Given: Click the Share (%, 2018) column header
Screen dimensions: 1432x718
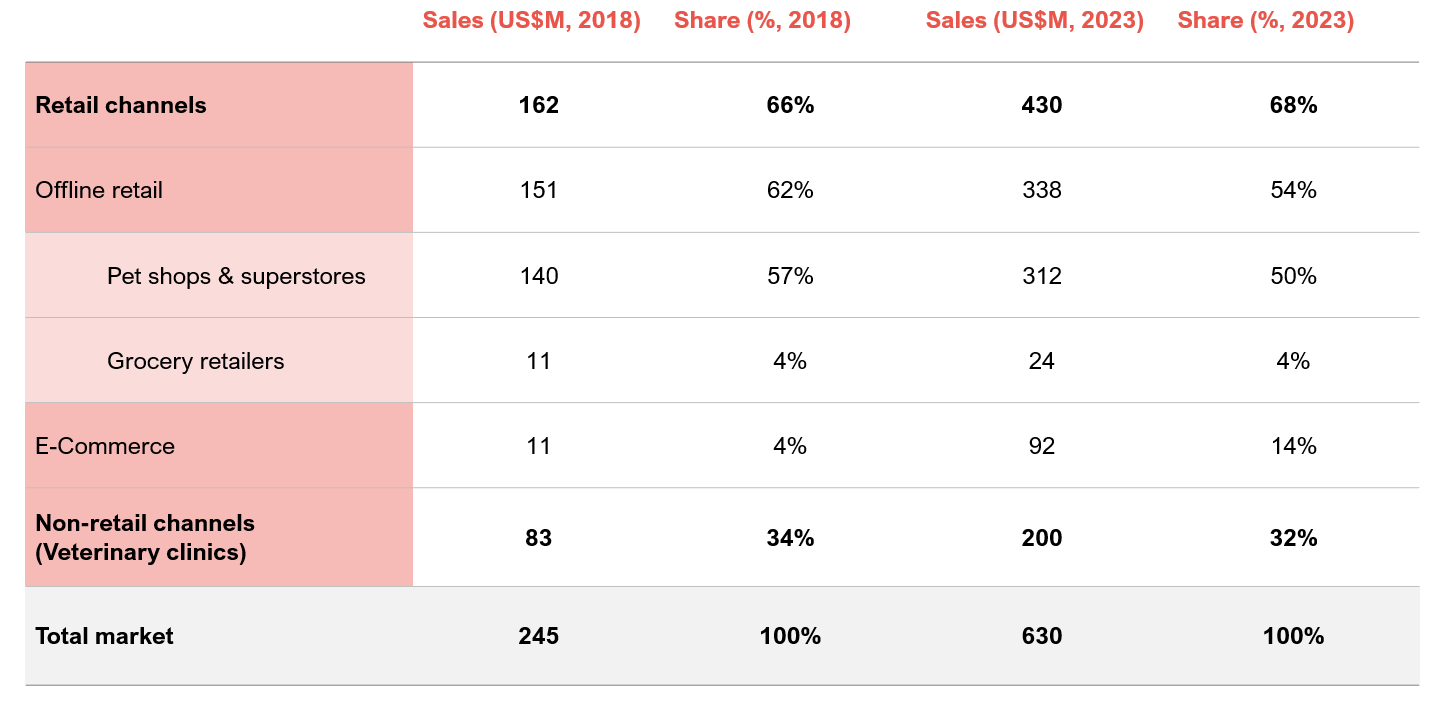Looking at the screenshot, I should 762,21.
